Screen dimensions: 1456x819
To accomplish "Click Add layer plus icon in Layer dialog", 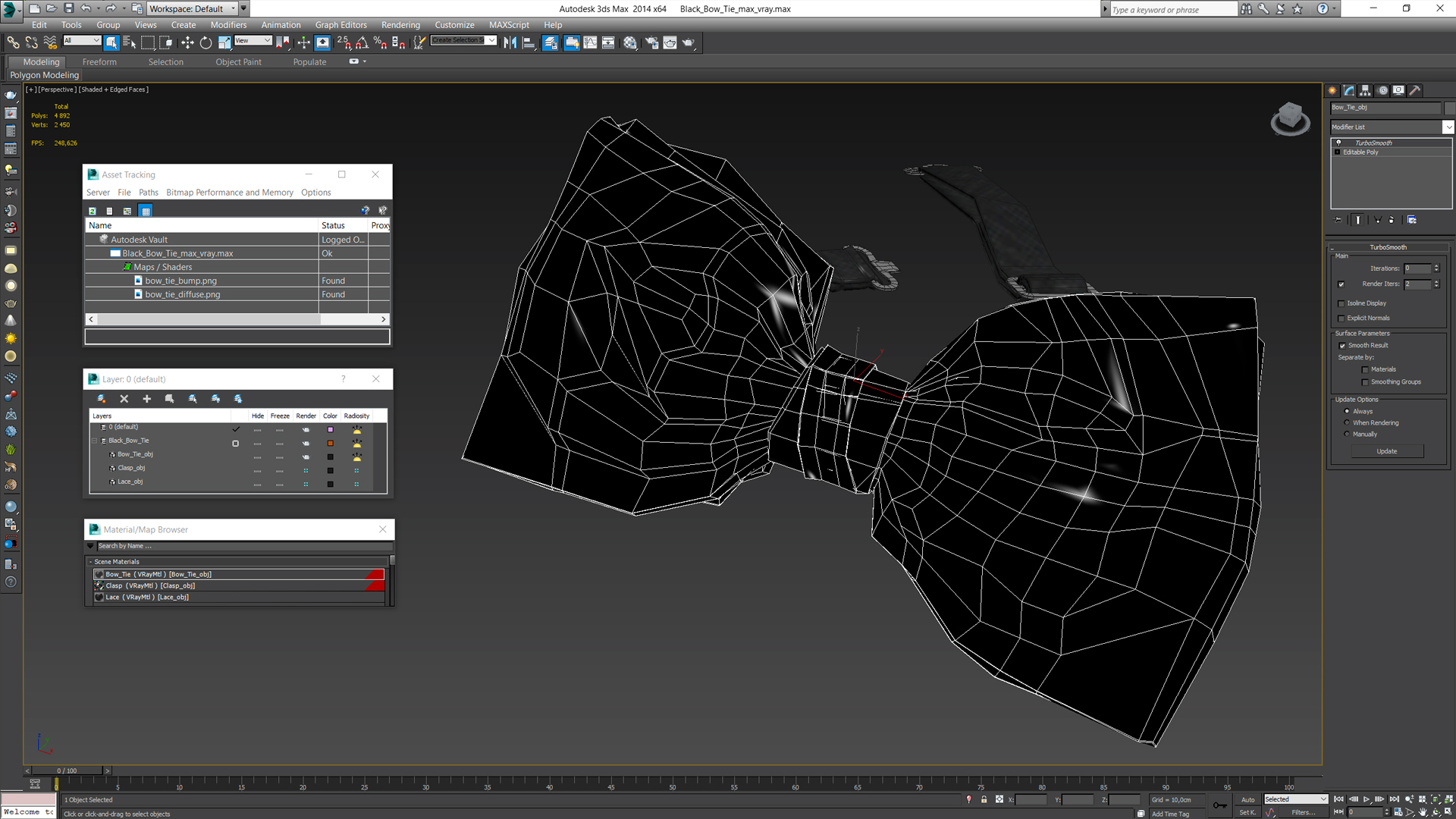I will click(x=146, y=399).
